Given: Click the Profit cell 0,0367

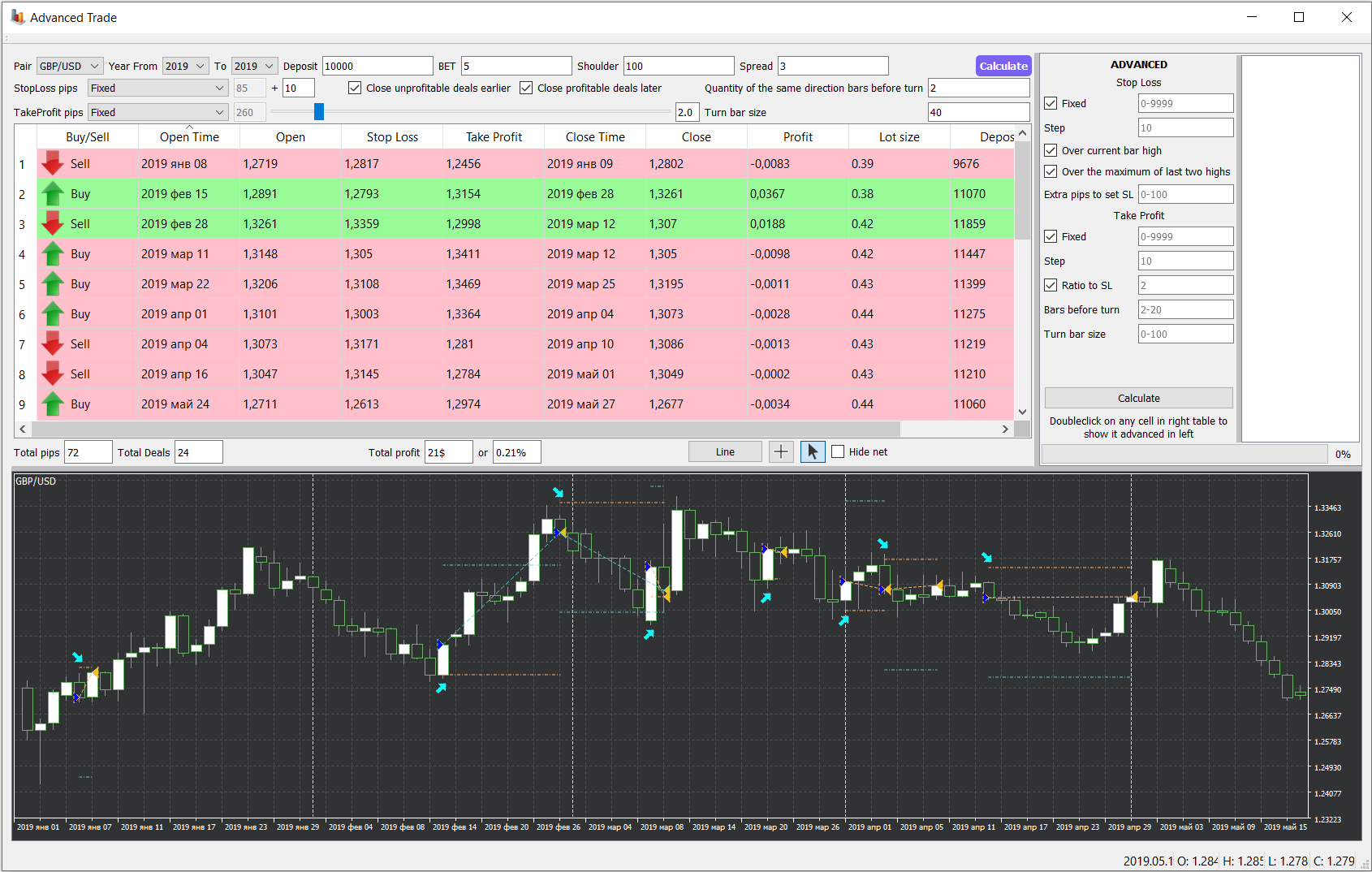Looking at the screenshot, I should 797,193.
